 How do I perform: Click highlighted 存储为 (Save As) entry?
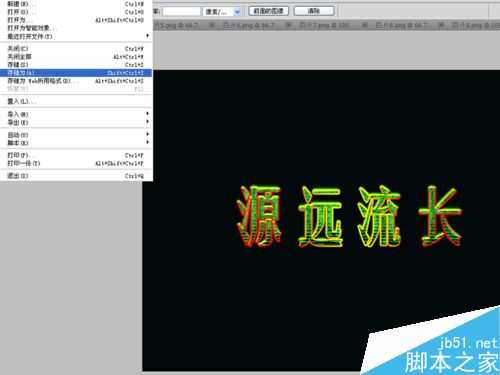coord(76,73)
